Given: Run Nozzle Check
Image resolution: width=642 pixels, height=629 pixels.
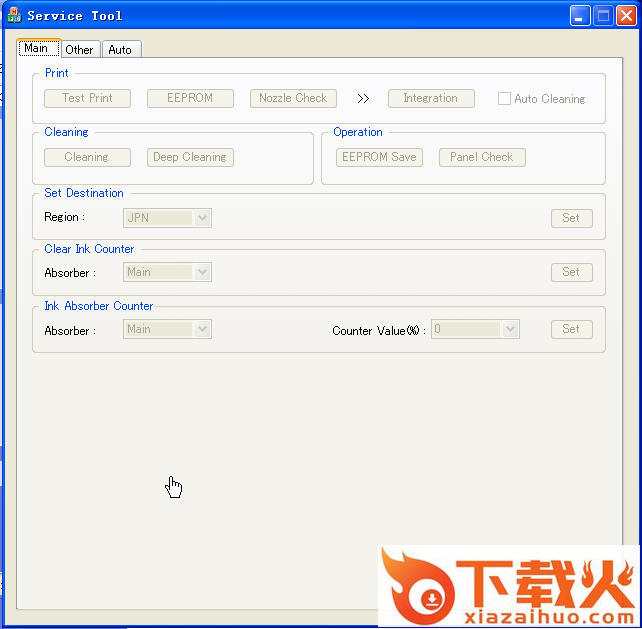Looking at the screenshot, I should [293, 98].
